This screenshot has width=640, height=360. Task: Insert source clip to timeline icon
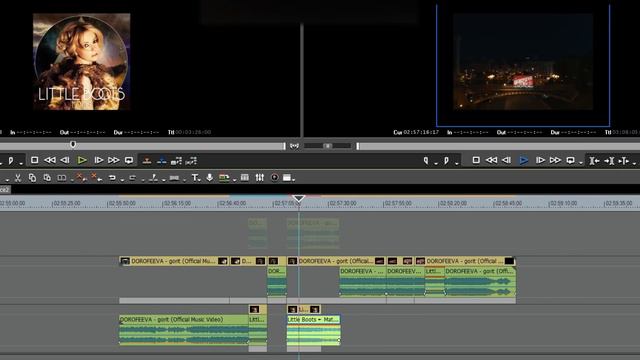point(147,161)
